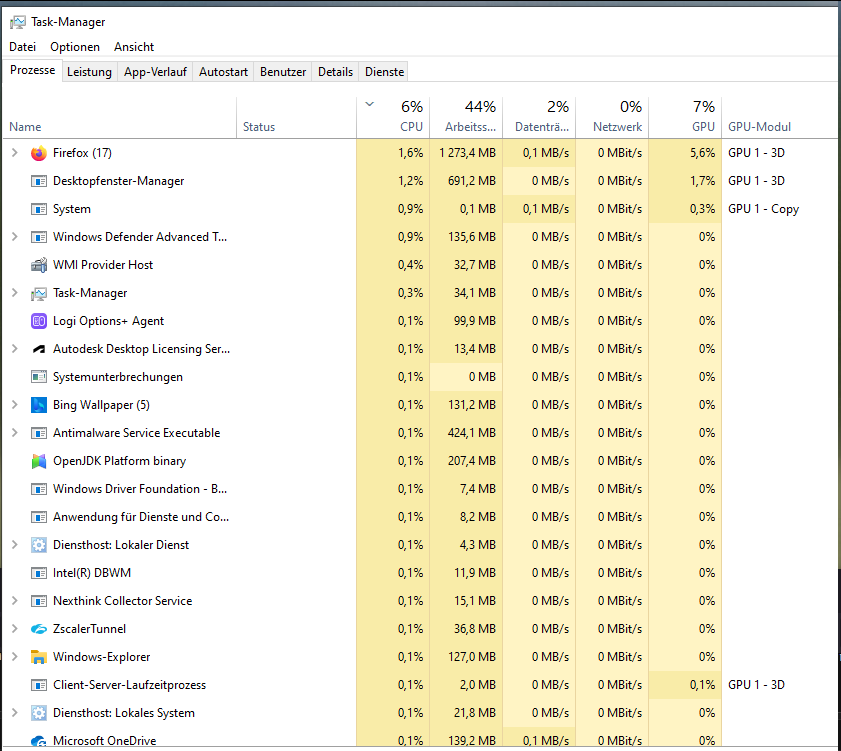The image size is (841, 751).
Task: Click Client-Server-Laufzeitprozess GPU value 0,1%
Action: click(x=702, y=684)
